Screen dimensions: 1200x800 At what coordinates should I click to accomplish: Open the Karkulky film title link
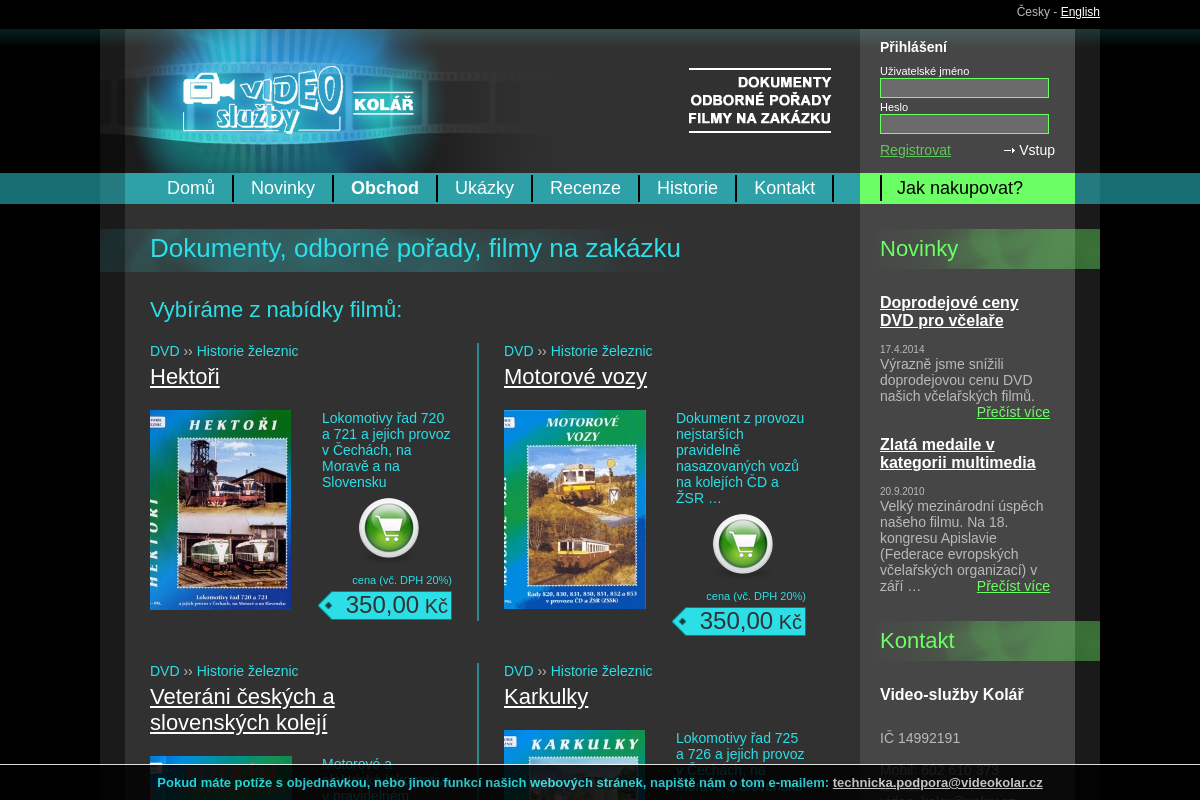pyautogui.click(x=546, y=697)
